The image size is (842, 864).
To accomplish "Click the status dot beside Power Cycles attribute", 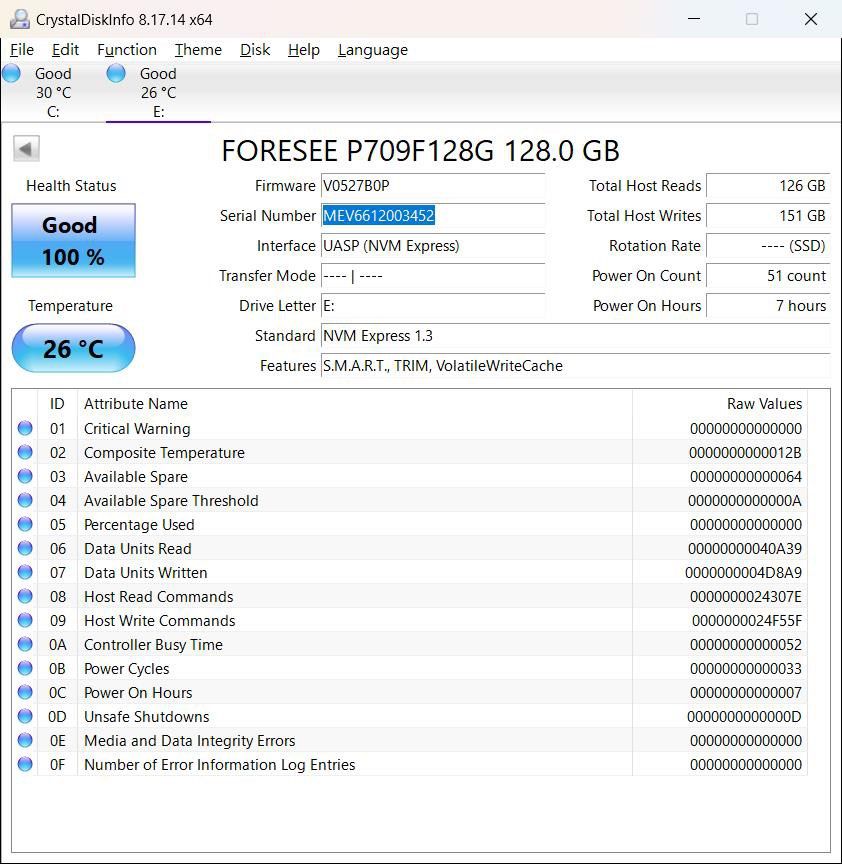I will coord(24,669).
